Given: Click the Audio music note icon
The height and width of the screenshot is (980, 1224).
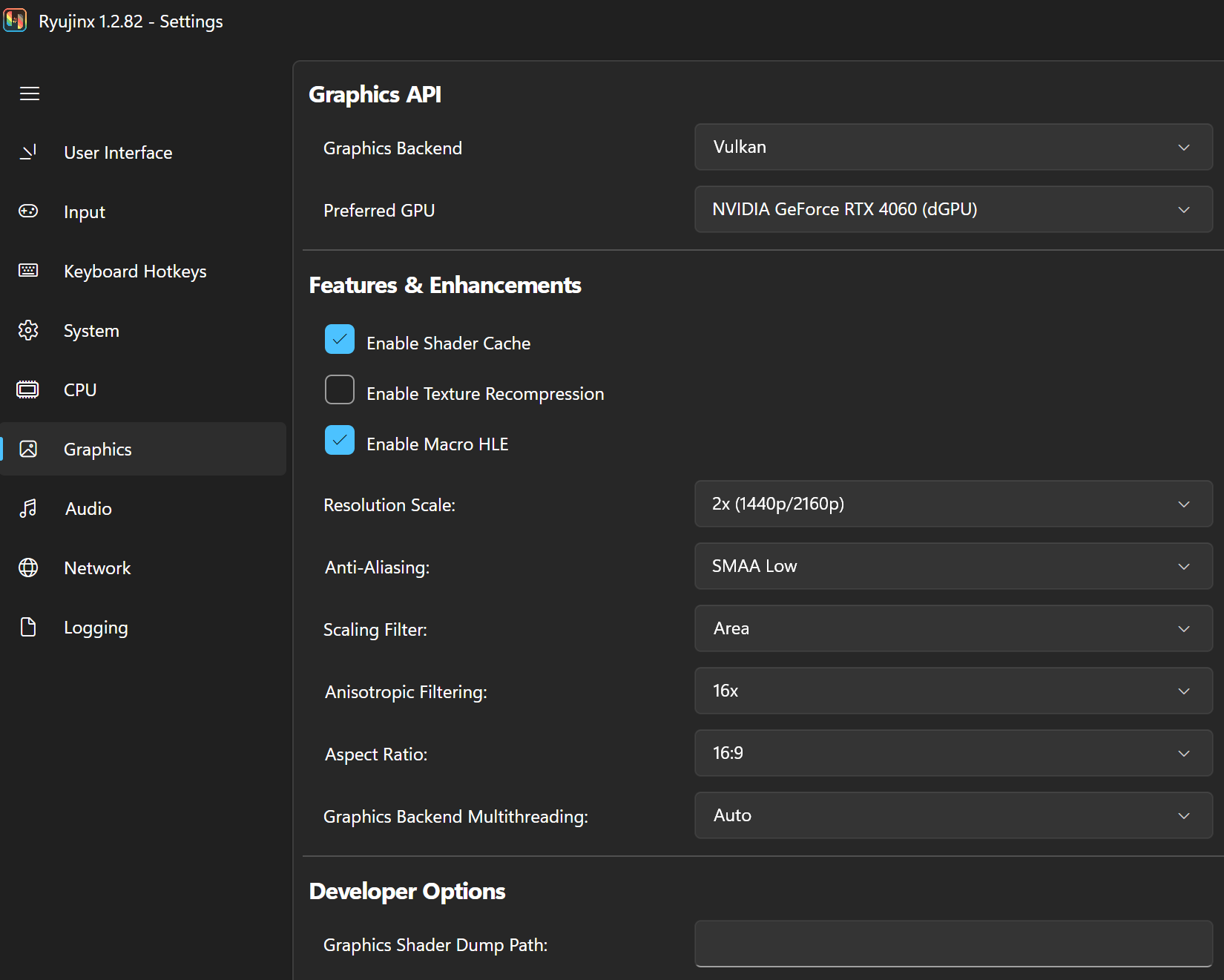Looking at the screenshot, I should pyautogui.click(x=28, y=508).
